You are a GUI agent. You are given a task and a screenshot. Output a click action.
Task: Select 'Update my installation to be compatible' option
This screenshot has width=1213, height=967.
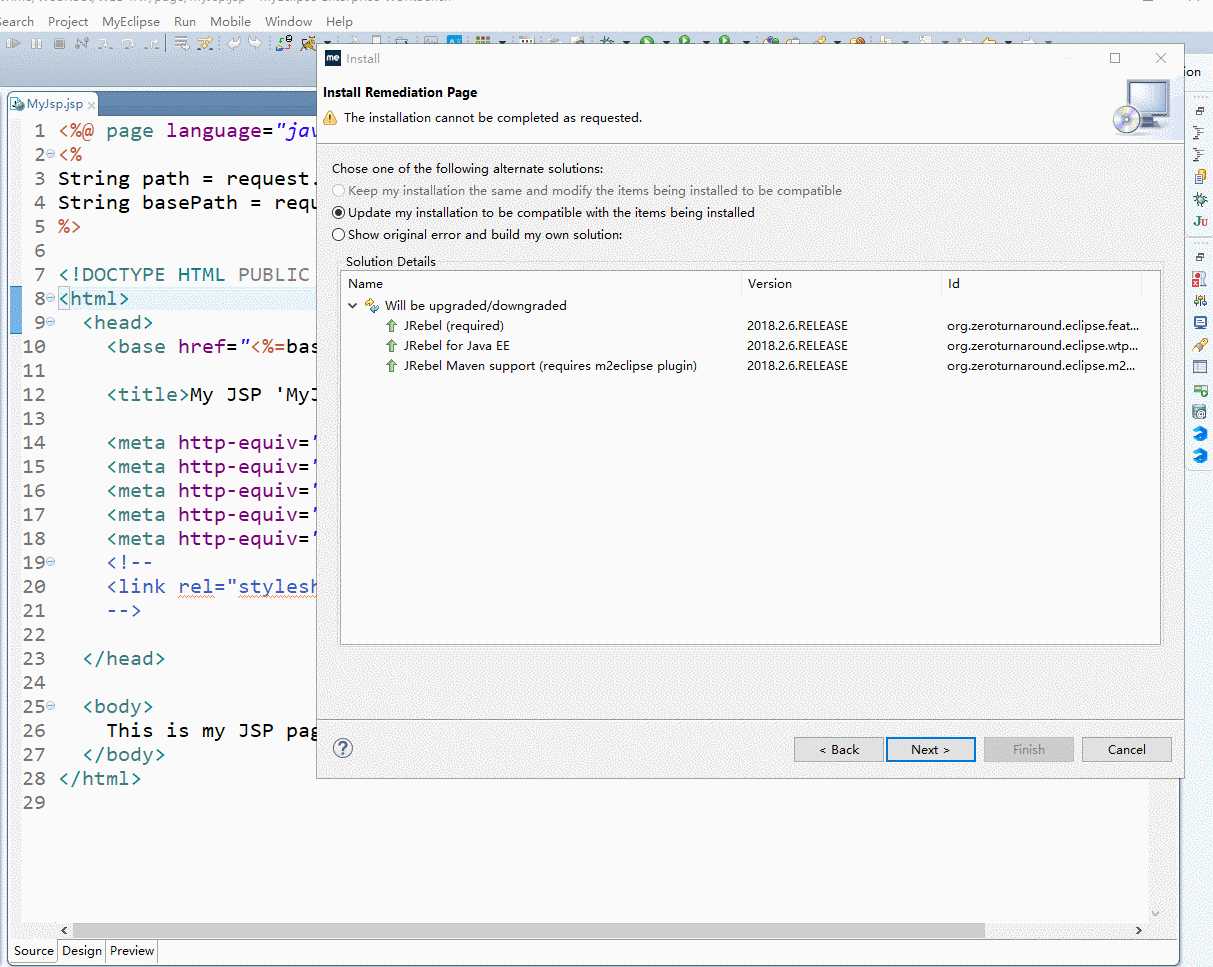[x=544, y=213]
